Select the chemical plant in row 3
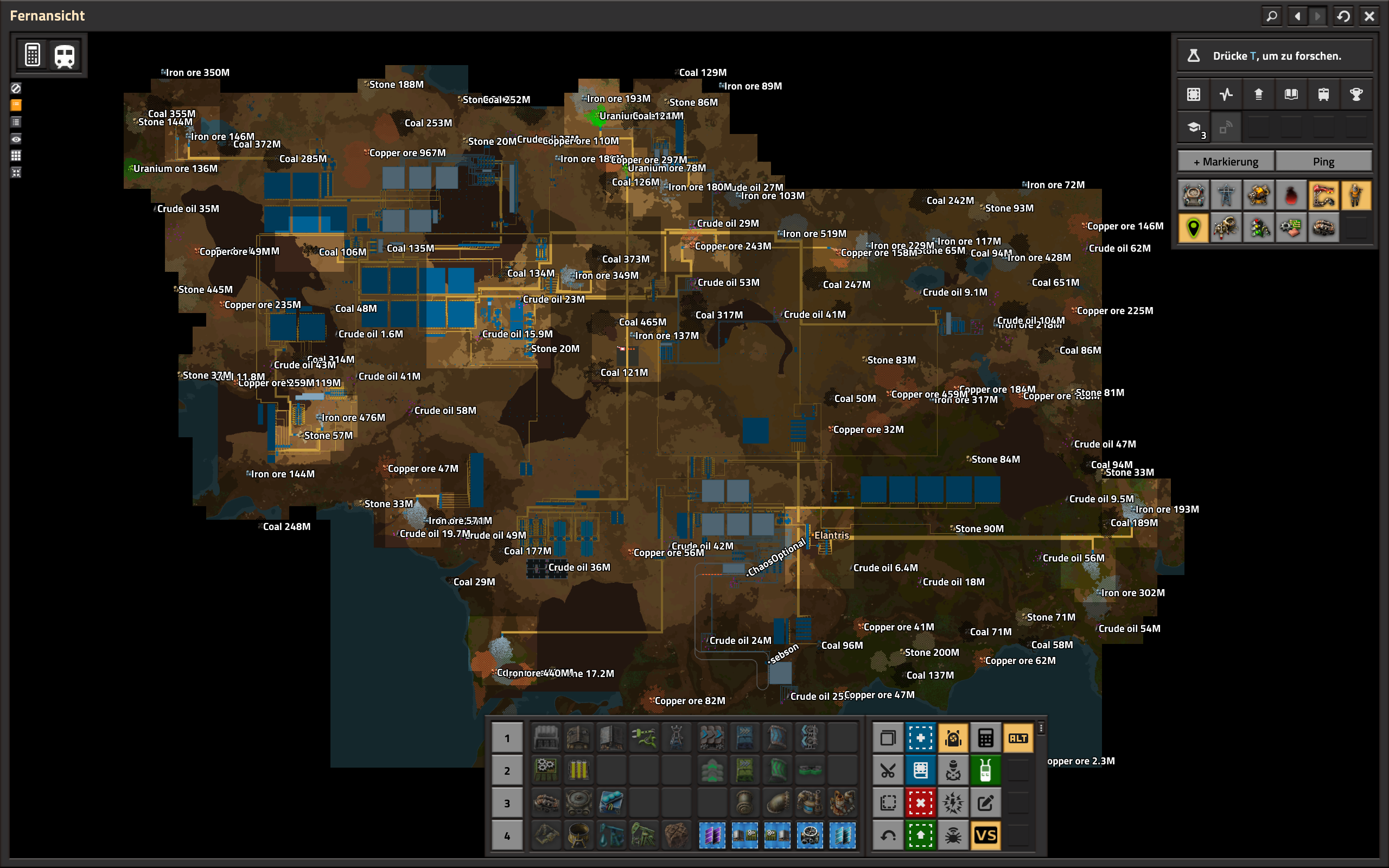This screenshot has width=1389, height=868. pos(810,803)
